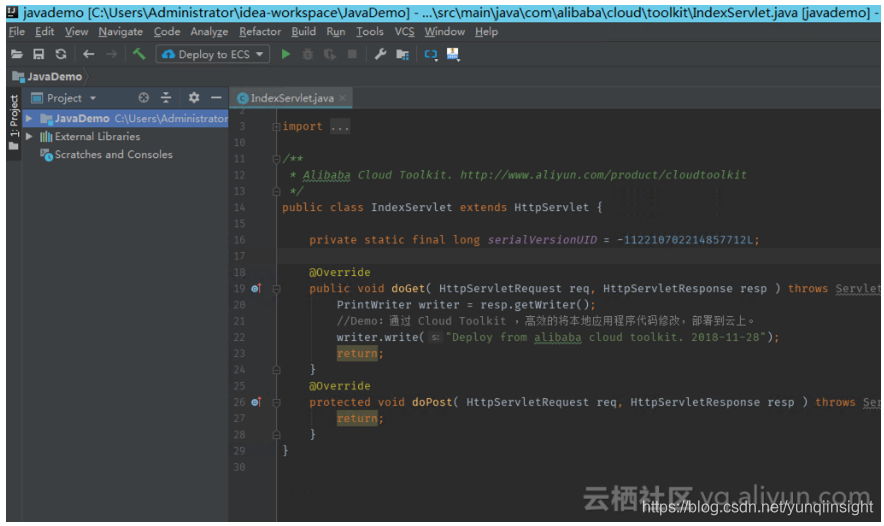Open Project panel gear settings
Screen dimensions: 884x526
194,98
